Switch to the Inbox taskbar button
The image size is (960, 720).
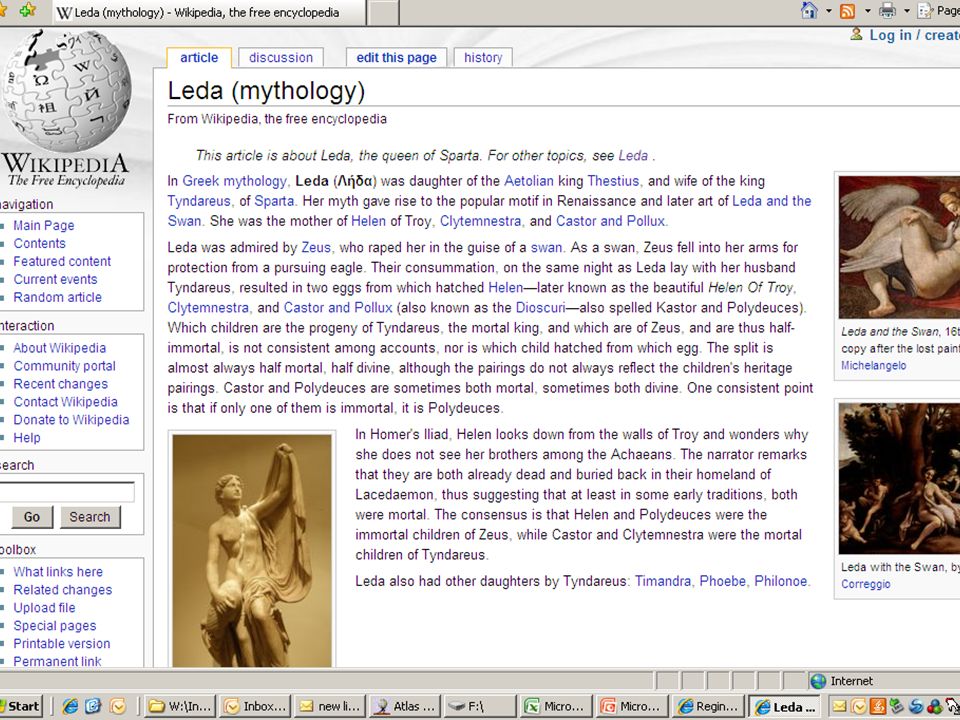tap(255, 706)
